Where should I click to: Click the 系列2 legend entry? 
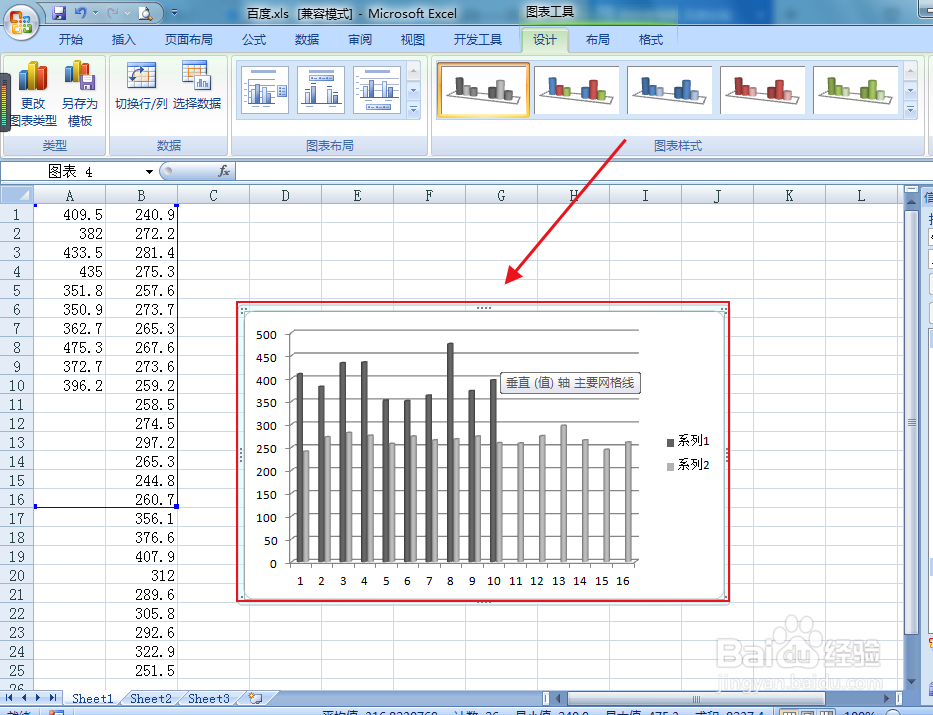(688, 465)
